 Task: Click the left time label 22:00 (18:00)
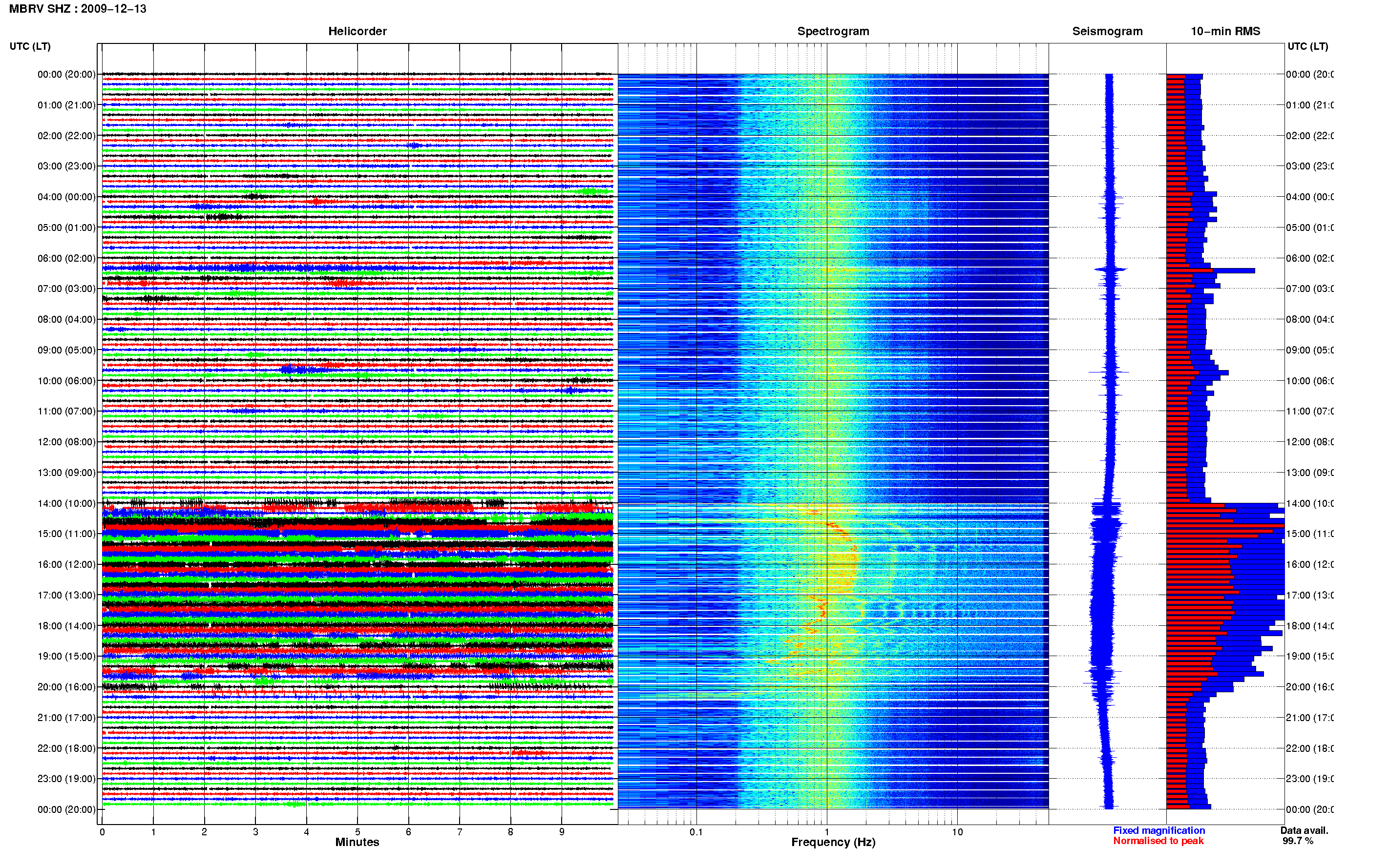click(66, 748)
